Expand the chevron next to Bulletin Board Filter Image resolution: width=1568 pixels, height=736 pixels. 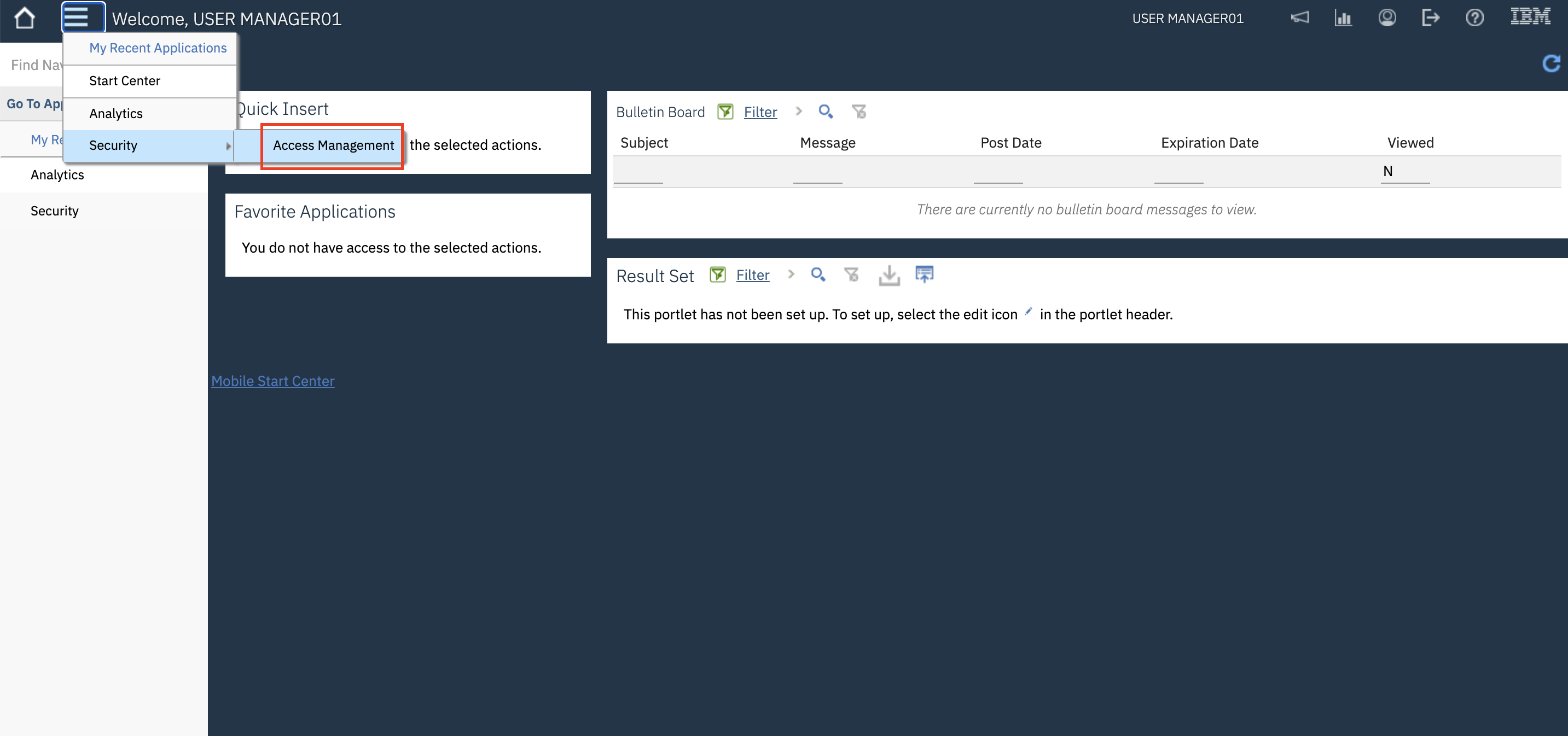798,112
